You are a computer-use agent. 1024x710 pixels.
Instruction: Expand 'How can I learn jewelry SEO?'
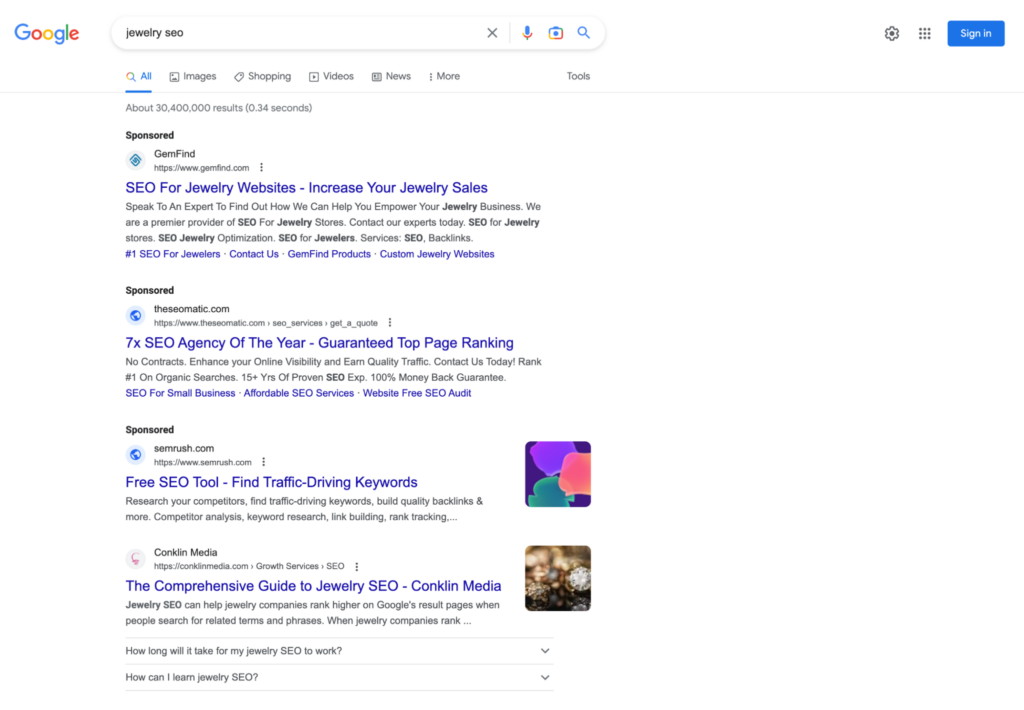click(339, 677)
